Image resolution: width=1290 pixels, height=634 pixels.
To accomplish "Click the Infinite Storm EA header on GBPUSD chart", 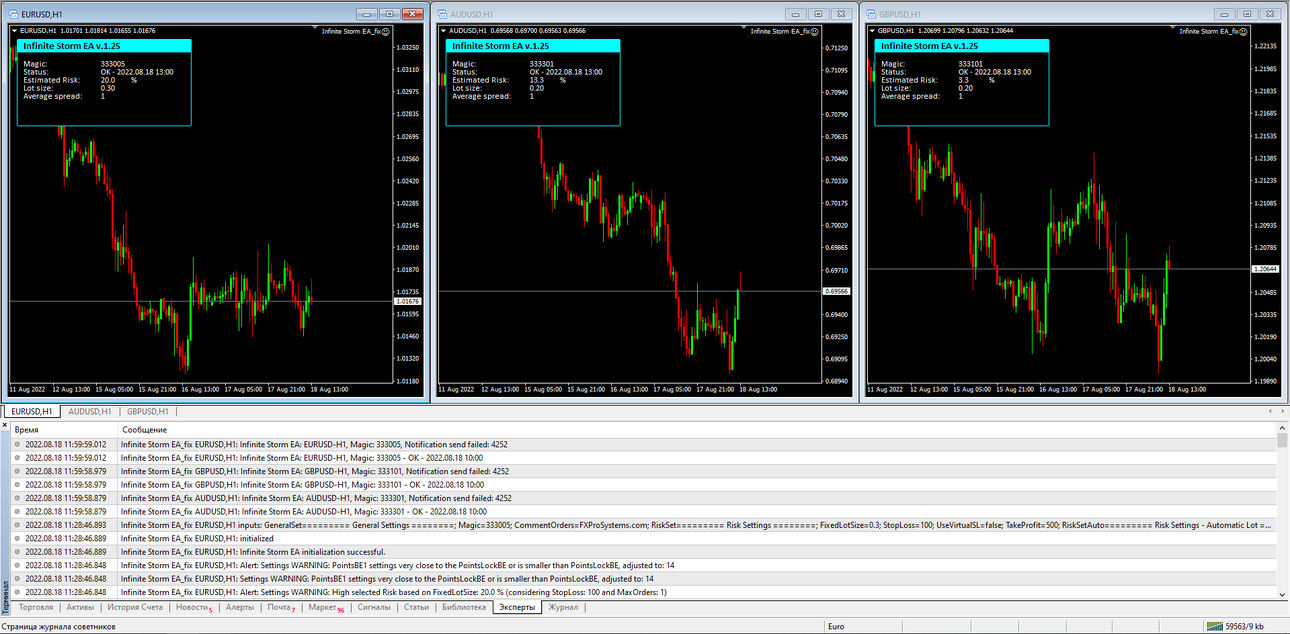I will [x=962, y=46].
